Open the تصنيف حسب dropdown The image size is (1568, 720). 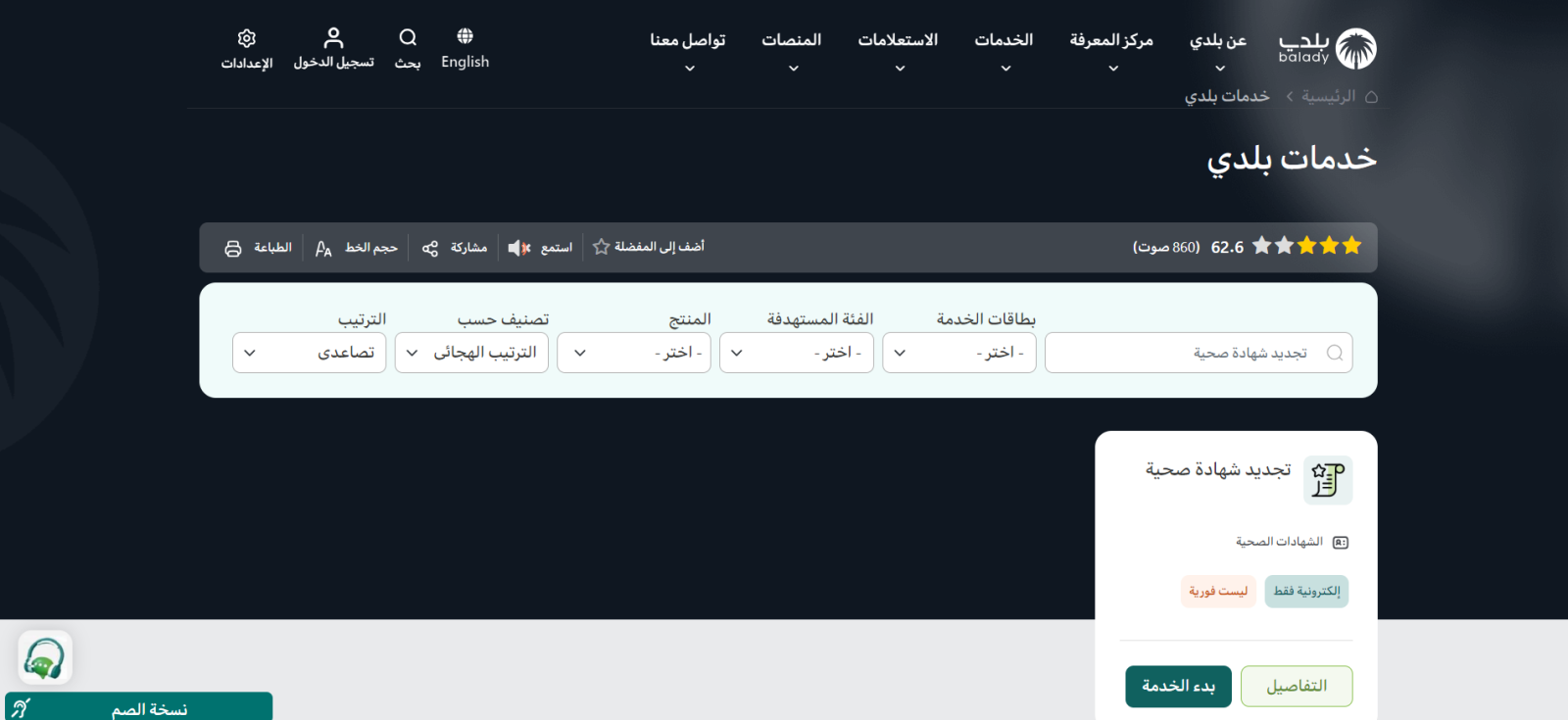(x=471, y=353)
